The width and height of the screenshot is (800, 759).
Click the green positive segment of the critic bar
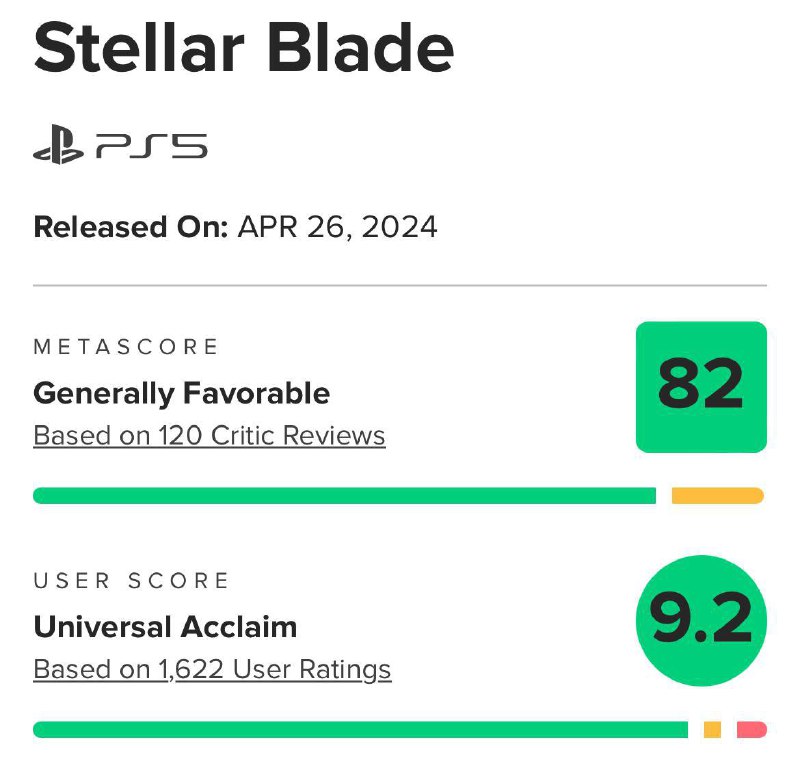point(344,496)
